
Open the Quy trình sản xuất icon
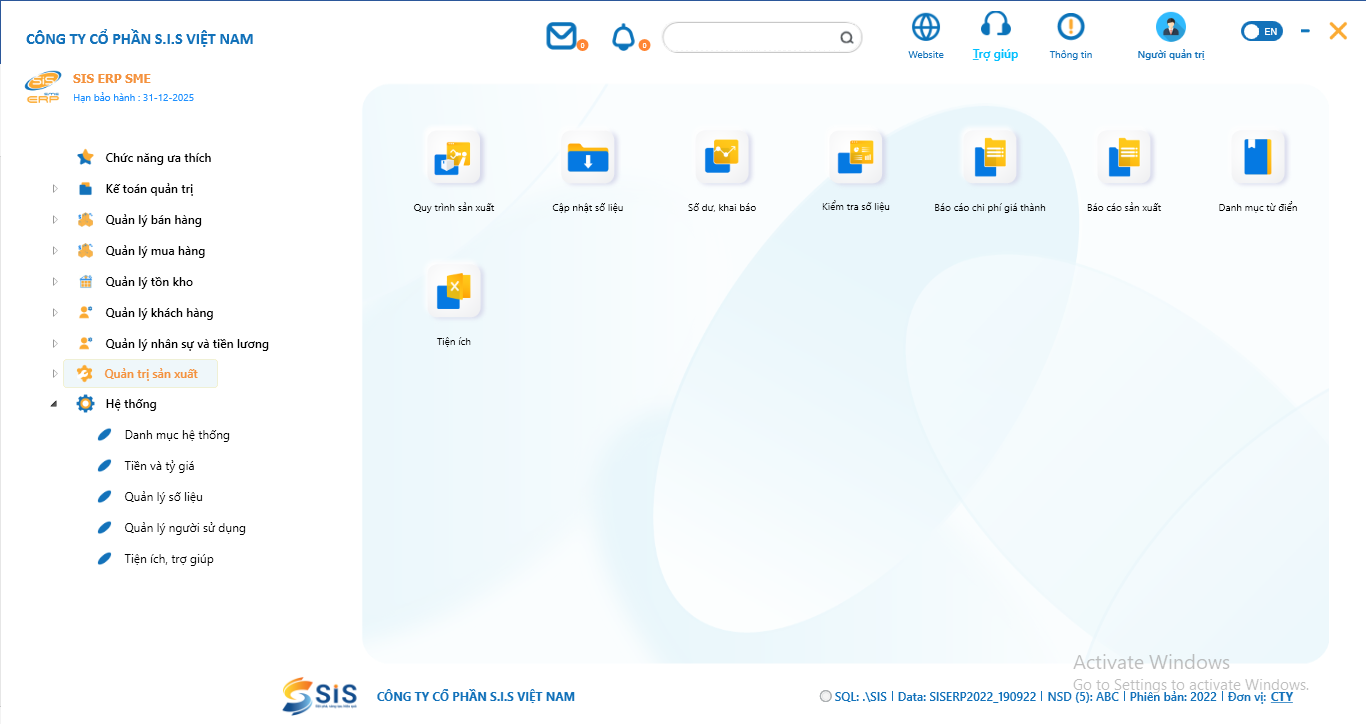click(453, 158)
